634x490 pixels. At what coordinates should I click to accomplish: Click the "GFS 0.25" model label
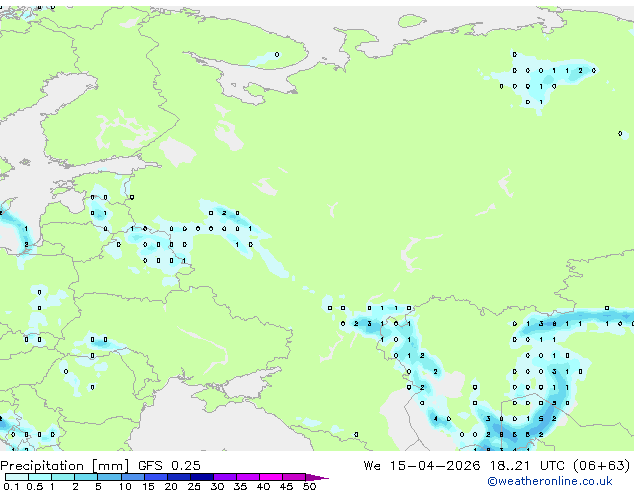point(169,466)
